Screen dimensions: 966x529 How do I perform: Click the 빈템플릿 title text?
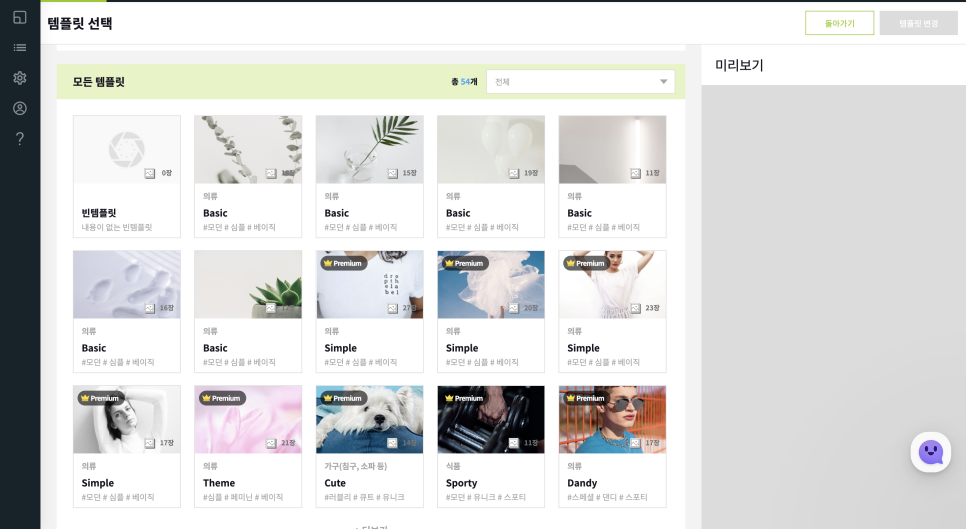[x=99, y=213]
